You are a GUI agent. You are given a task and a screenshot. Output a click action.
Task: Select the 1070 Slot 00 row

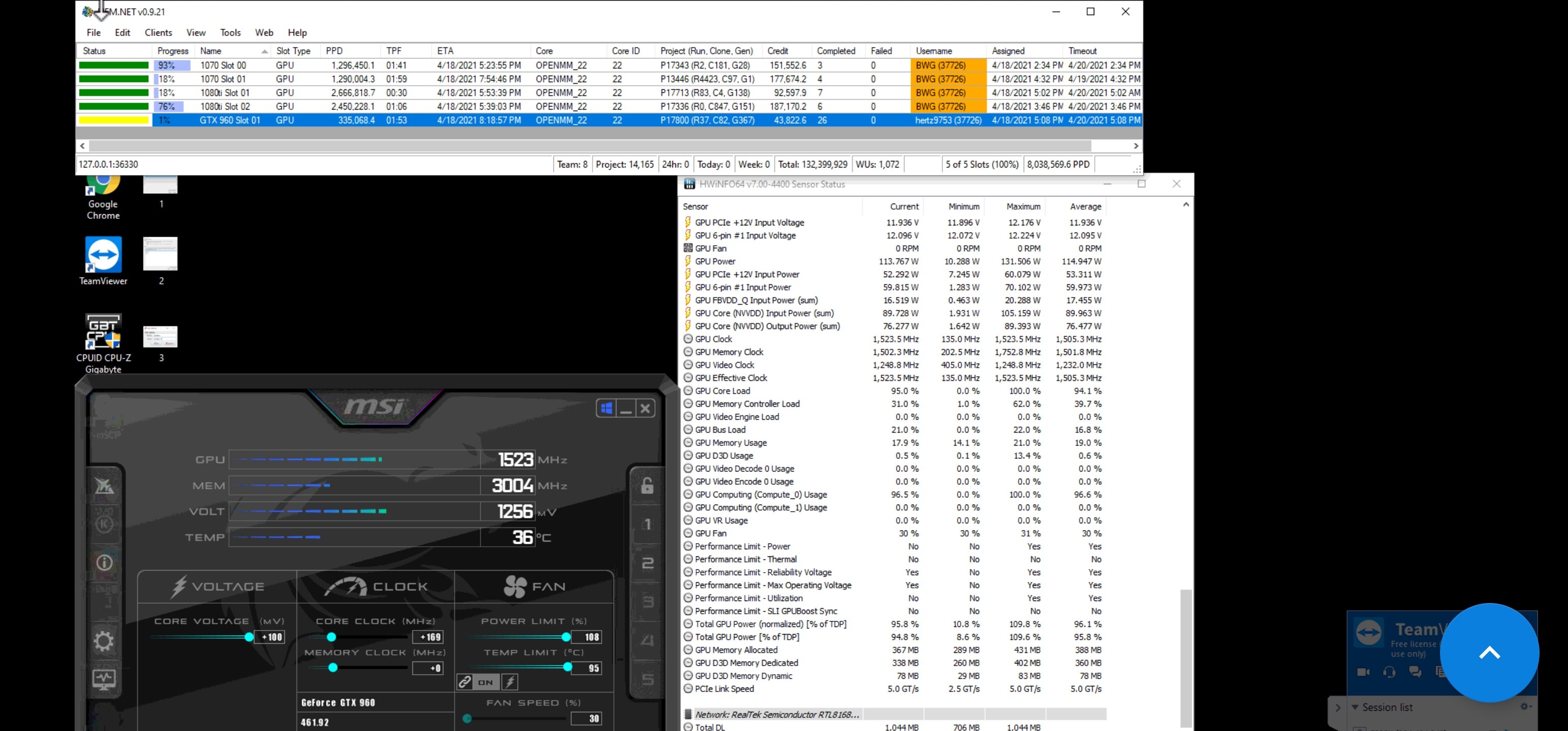(609, 65)
